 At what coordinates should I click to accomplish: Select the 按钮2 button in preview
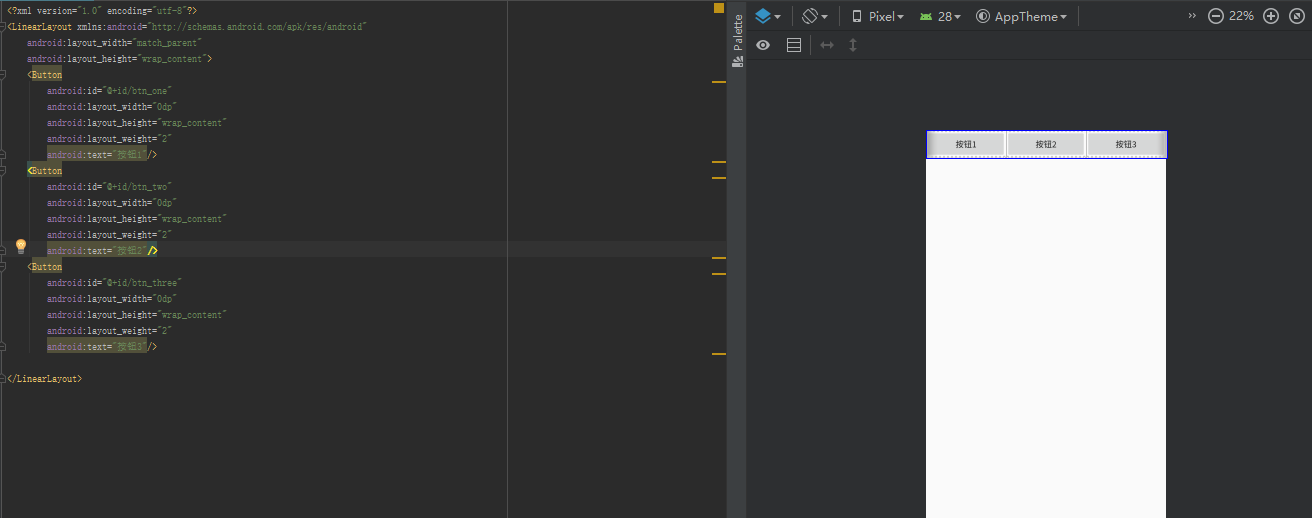(x=1046, y=145)
